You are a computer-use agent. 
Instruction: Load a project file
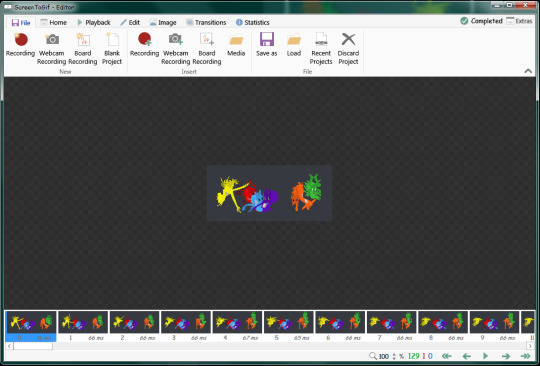[x=294, y=45]
